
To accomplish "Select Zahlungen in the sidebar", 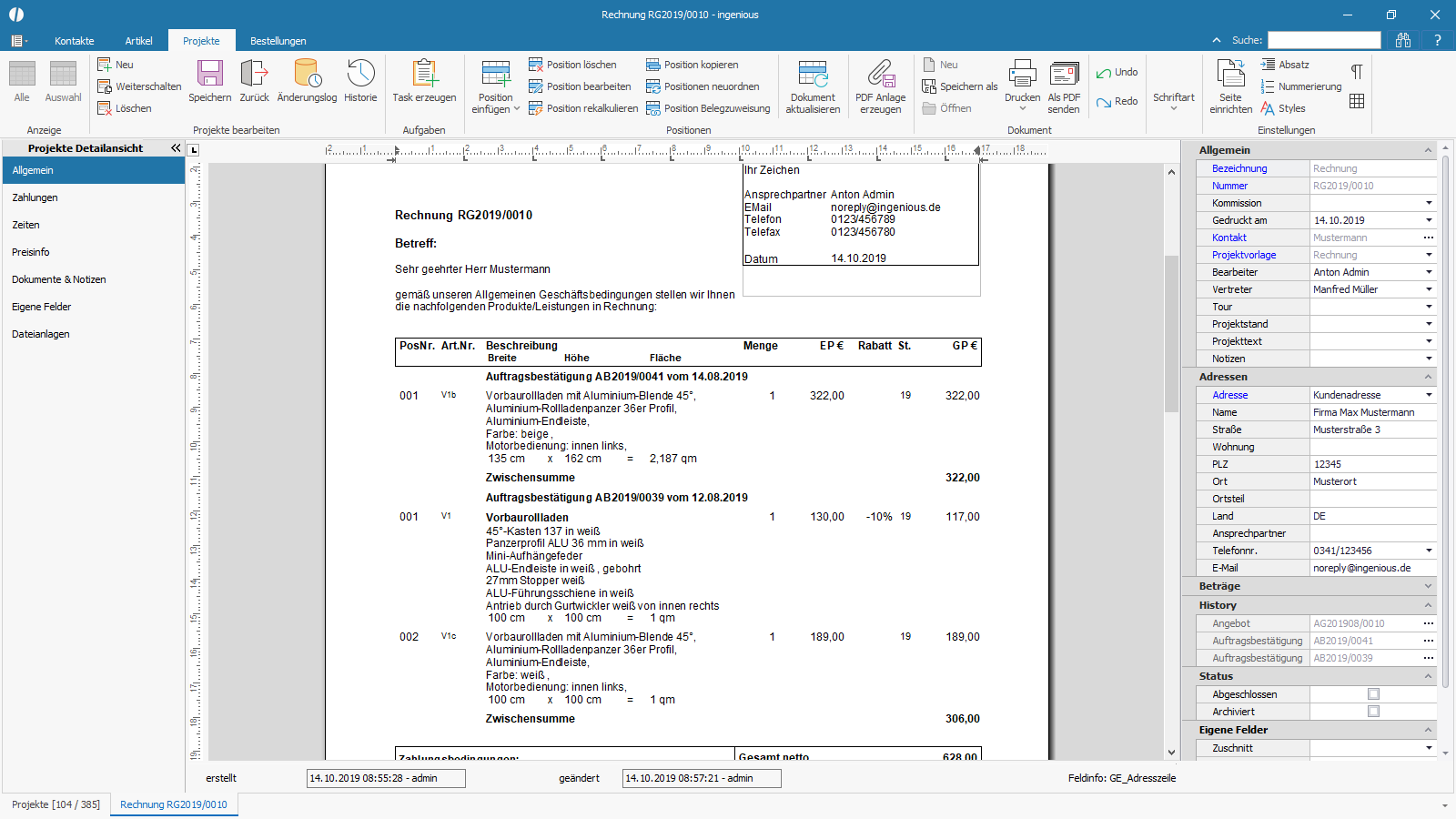I will 35,197.
